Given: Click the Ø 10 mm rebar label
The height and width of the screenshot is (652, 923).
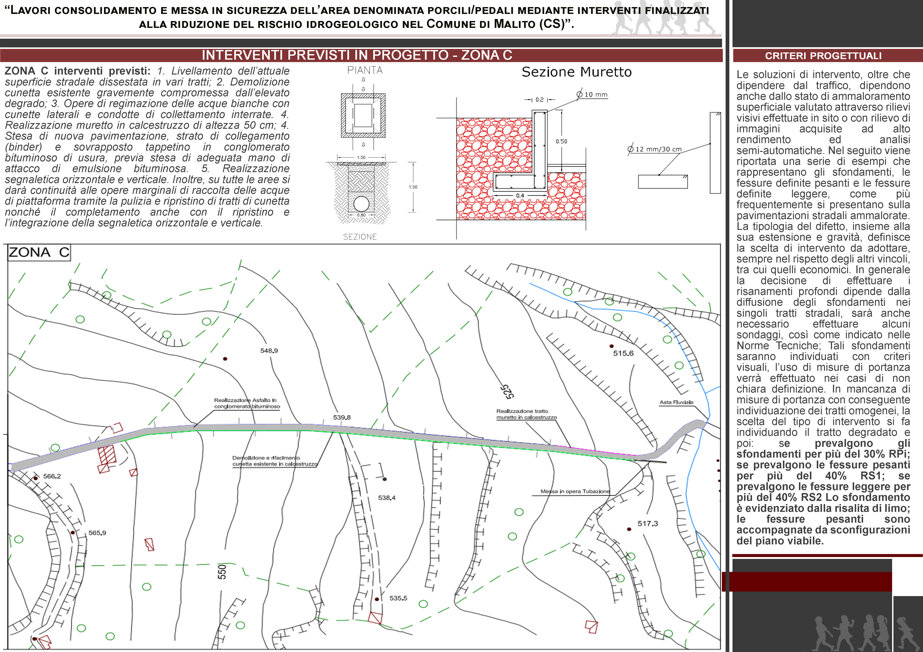Looking at the screenshot, I should (x=592, y=94).
